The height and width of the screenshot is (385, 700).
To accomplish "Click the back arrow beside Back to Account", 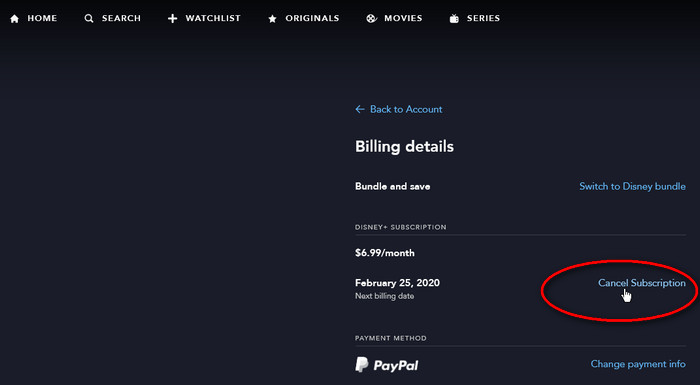I will coord(360,109).
